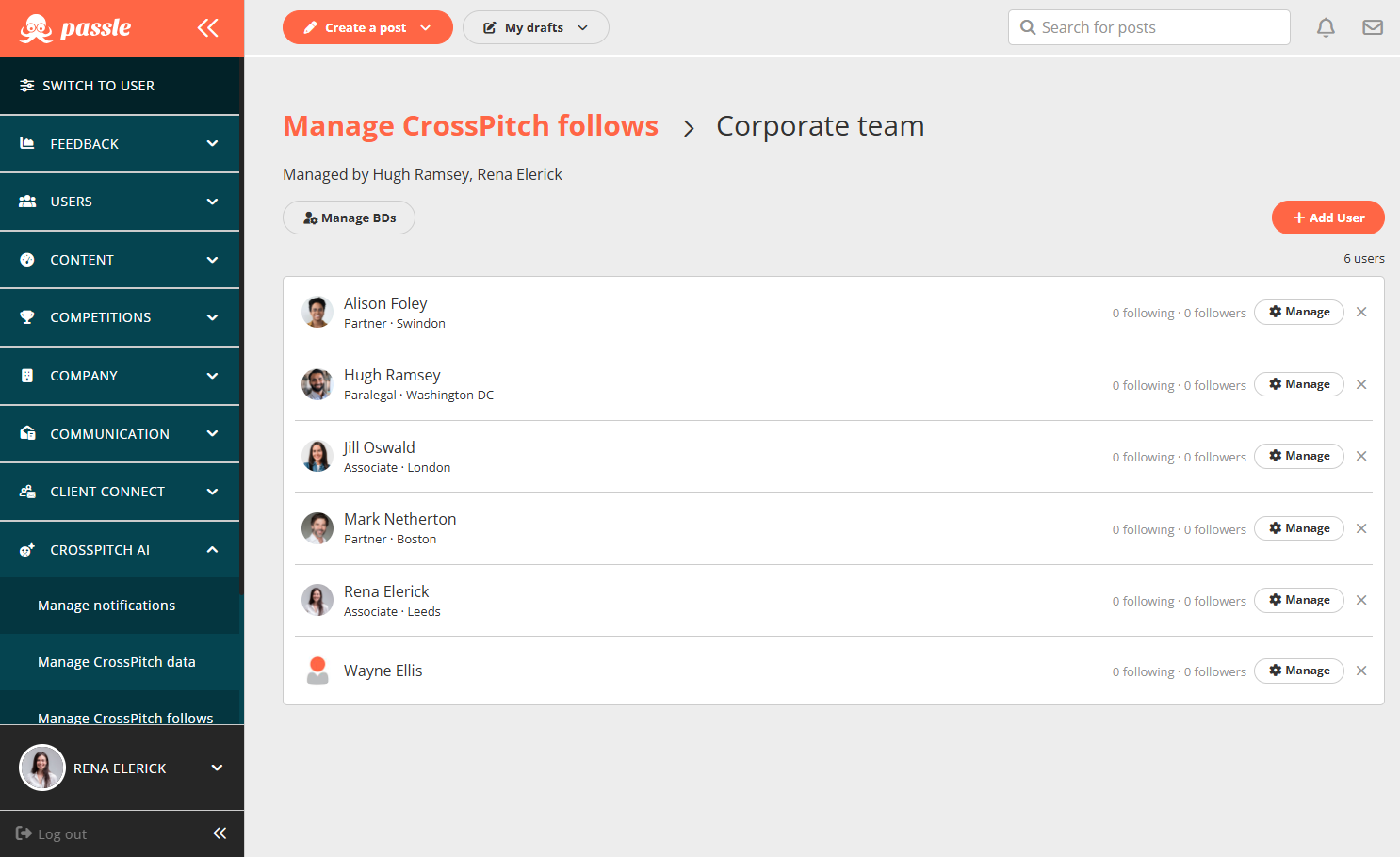Click 'Associate · London' text
This screenshot has width=1400, height=857.
(x=397, y=468)
